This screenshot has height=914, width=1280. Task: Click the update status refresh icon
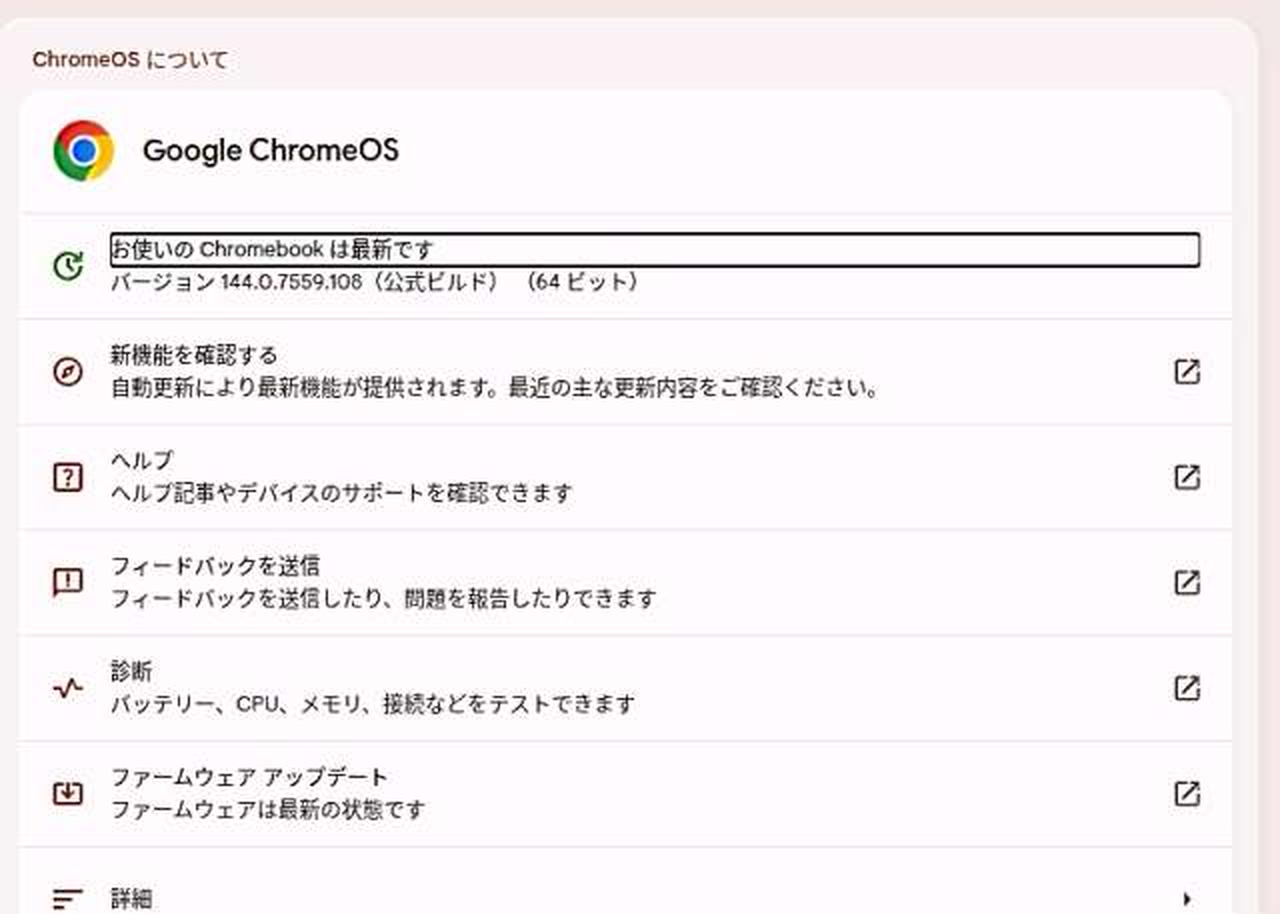pos(67,266)
